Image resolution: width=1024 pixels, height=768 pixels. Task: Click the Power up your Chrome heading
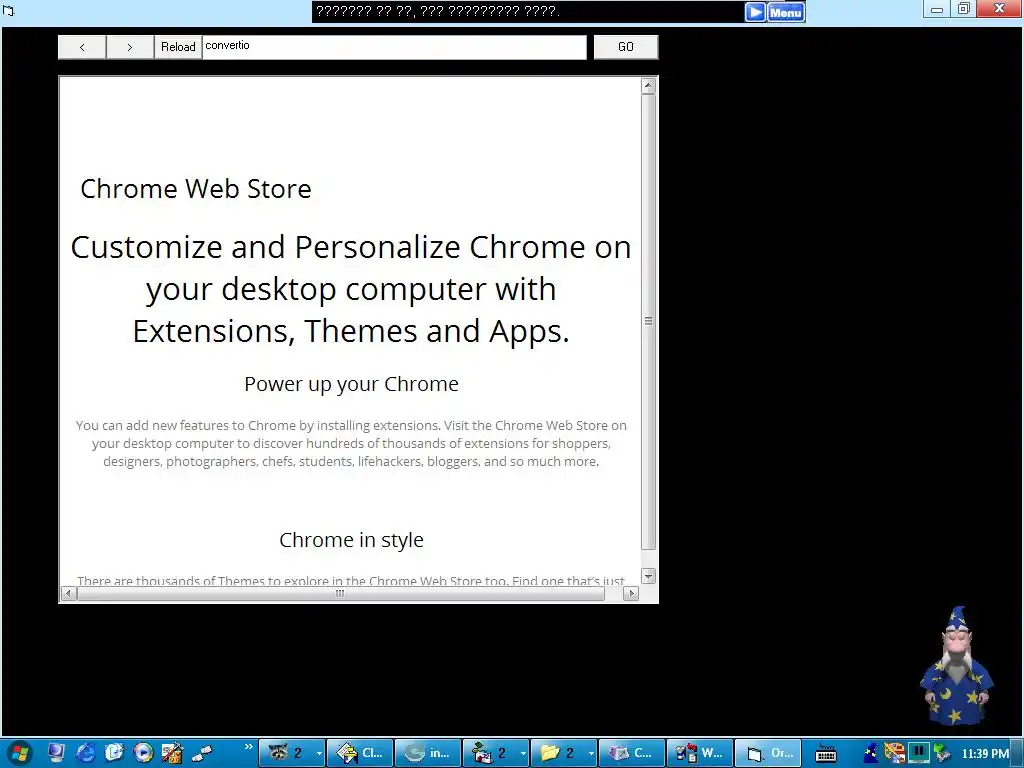point(351,384)
